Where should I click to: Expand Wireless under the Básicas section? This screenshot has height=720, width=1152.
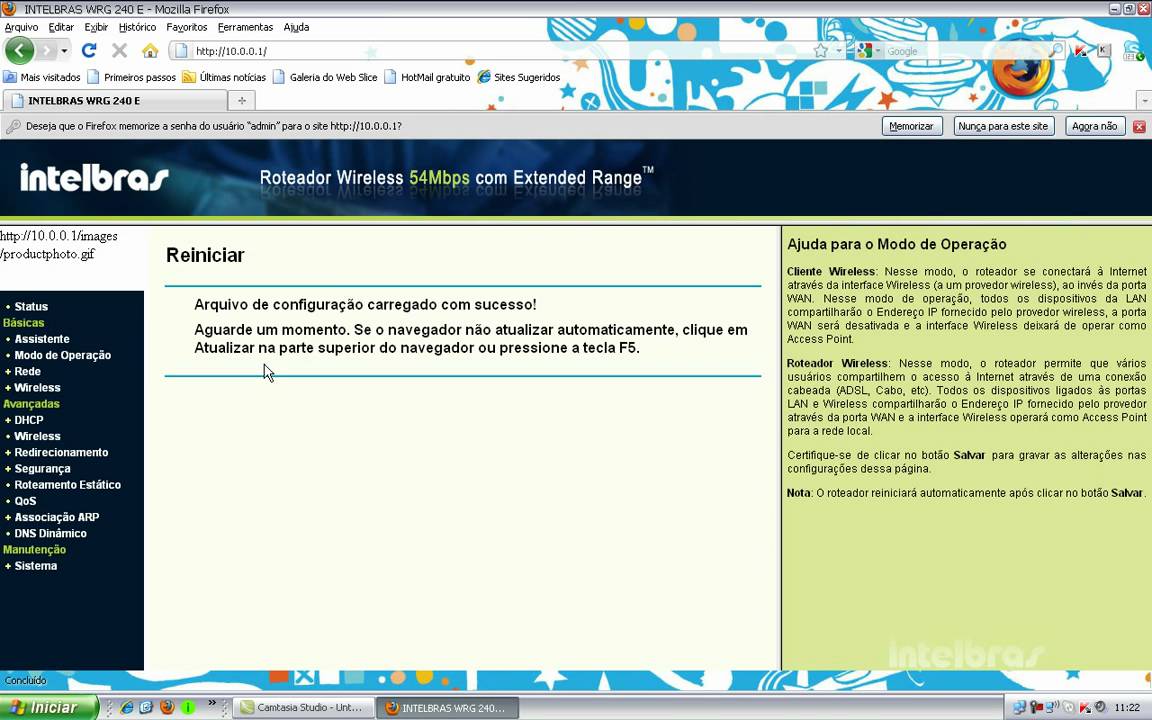pyautogui.click(x=37, y=387)
